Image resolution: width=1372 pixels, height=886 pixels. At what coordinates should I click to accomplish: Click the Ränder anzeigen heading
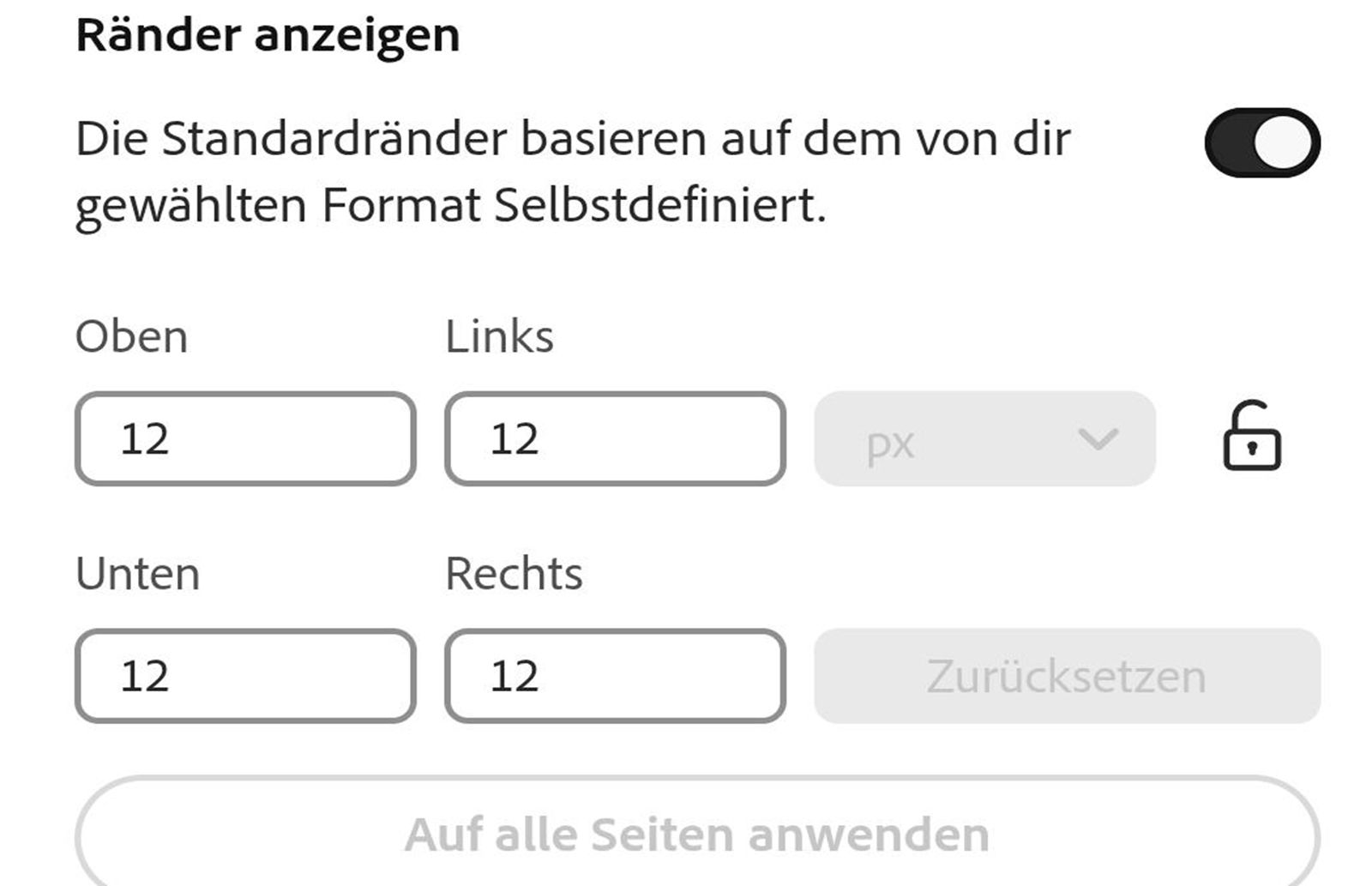point(267,34)
